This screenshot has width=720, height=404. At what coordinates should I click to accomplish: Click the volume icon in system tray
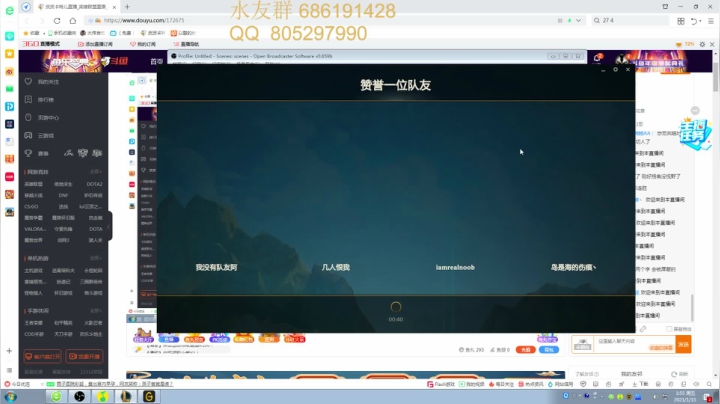[655, 396]
